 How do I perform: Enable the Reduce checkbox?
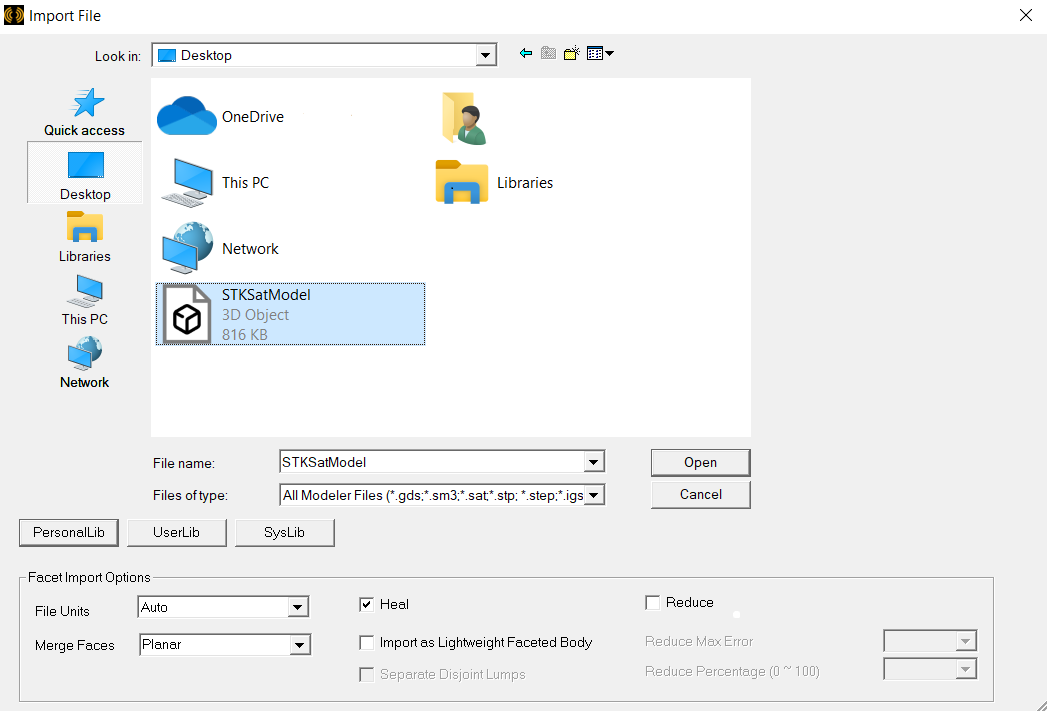click(x=653, y=603)
